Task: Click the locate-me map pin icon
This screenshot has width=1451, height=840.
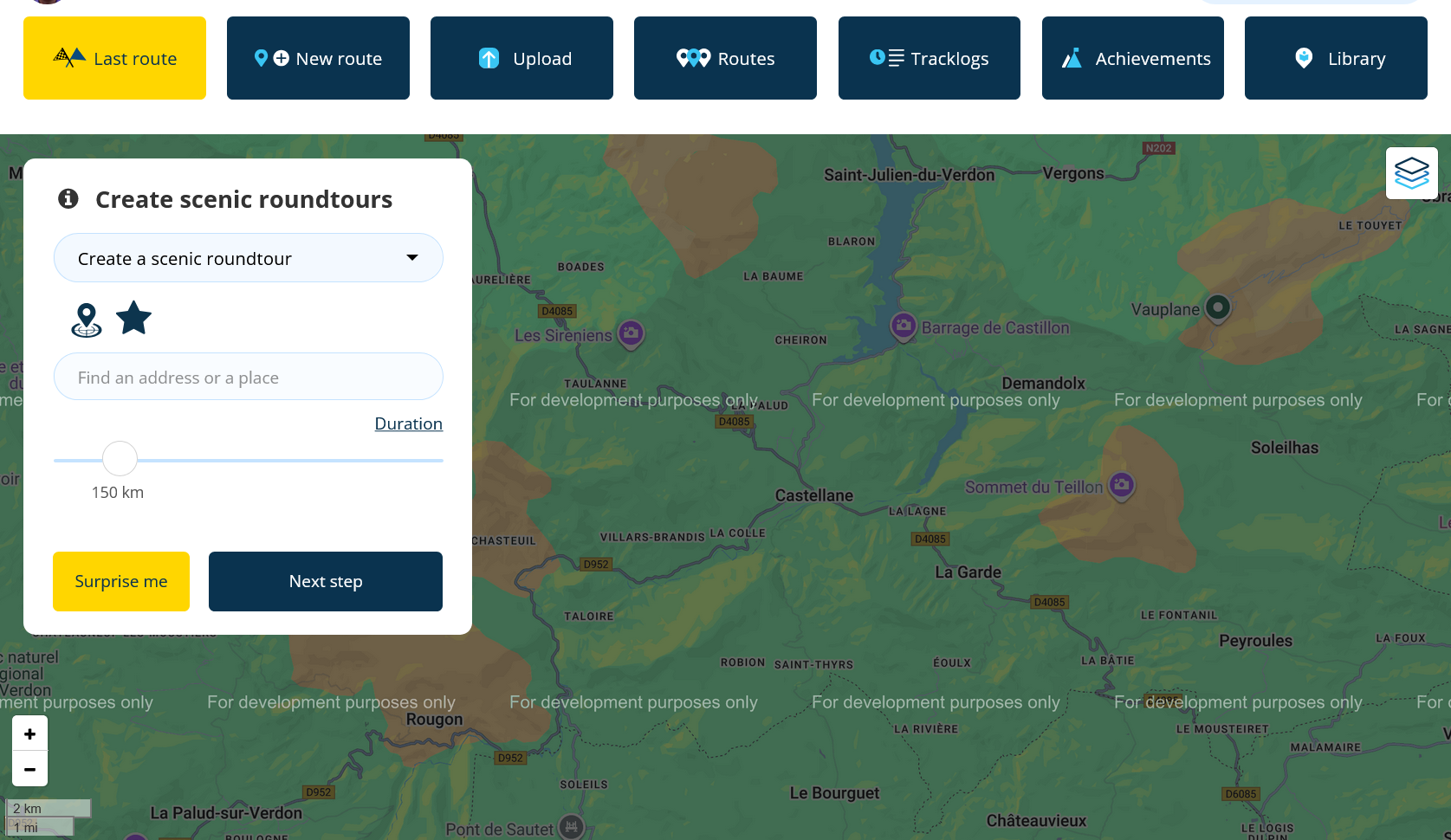Action: (x=86, y=320)
